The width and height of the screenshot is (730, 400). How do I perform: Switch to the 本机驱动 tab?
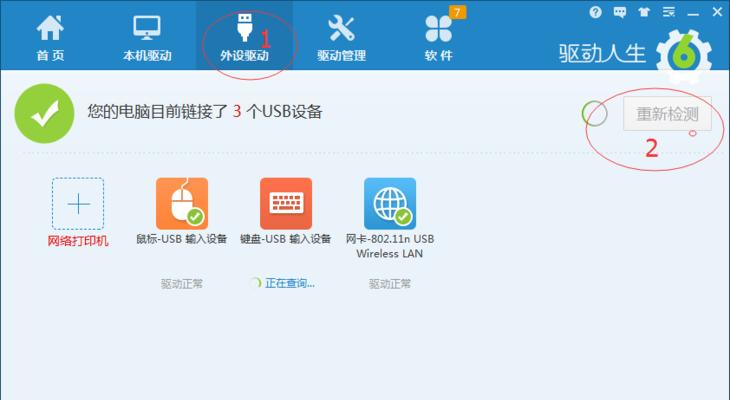pos(147,38)
